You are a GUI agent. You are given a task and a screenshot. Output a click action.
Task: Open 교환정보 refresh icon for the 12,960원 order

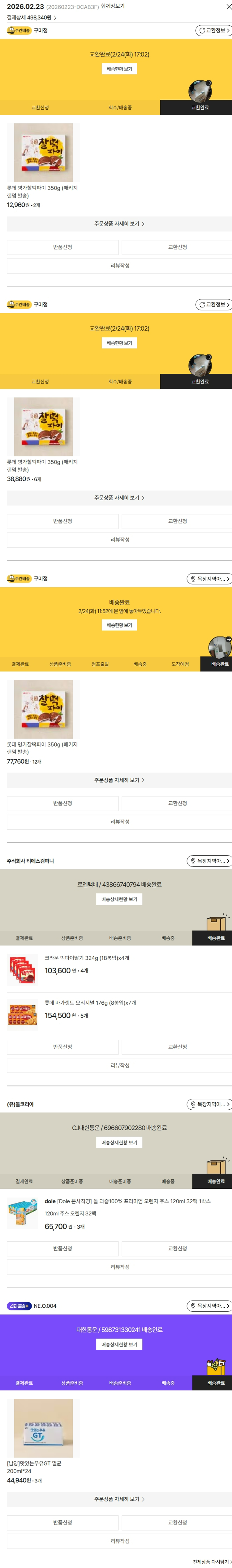tap(202, 30)
